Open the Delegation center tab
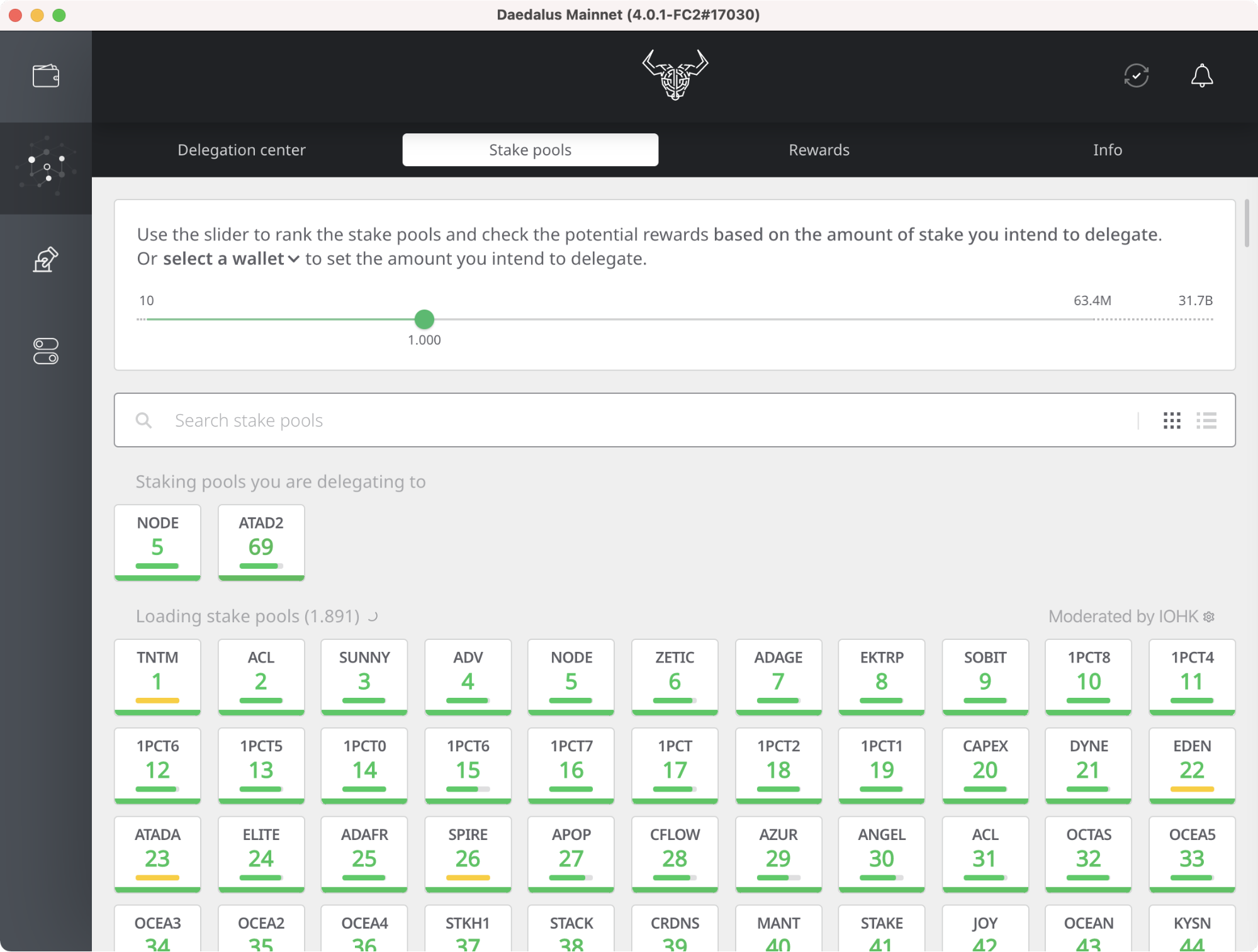This screenshot has height=952, width=1258. 241,150
